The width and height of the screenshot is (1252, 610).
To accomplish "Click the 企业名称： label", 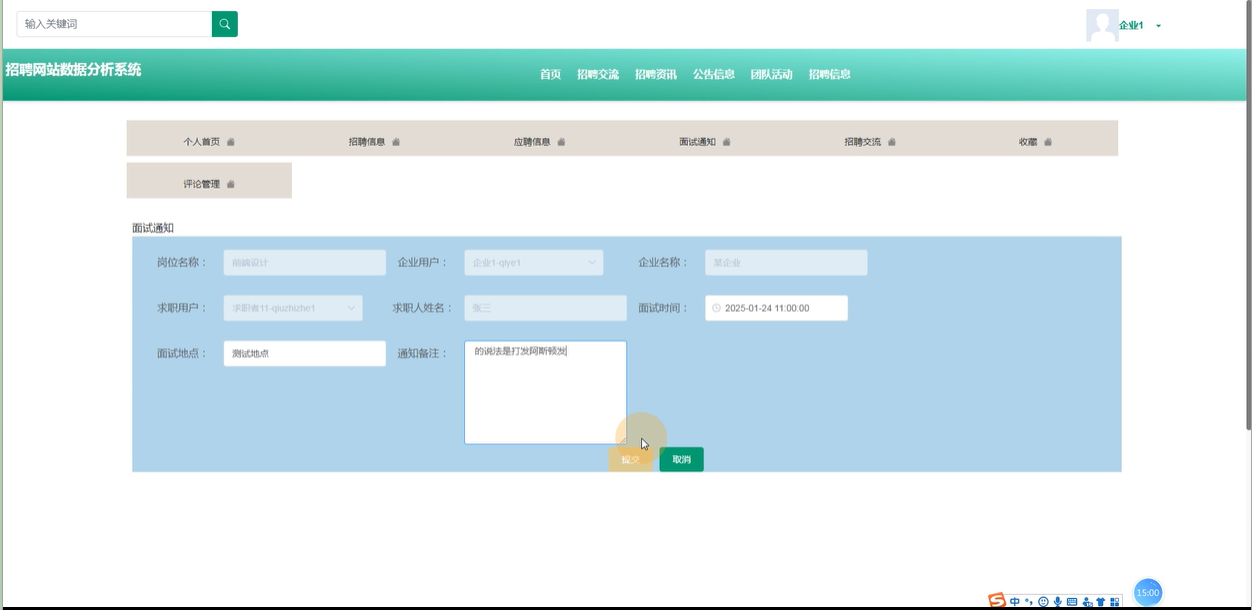I will pyautogui.click(x=664, y=263).
